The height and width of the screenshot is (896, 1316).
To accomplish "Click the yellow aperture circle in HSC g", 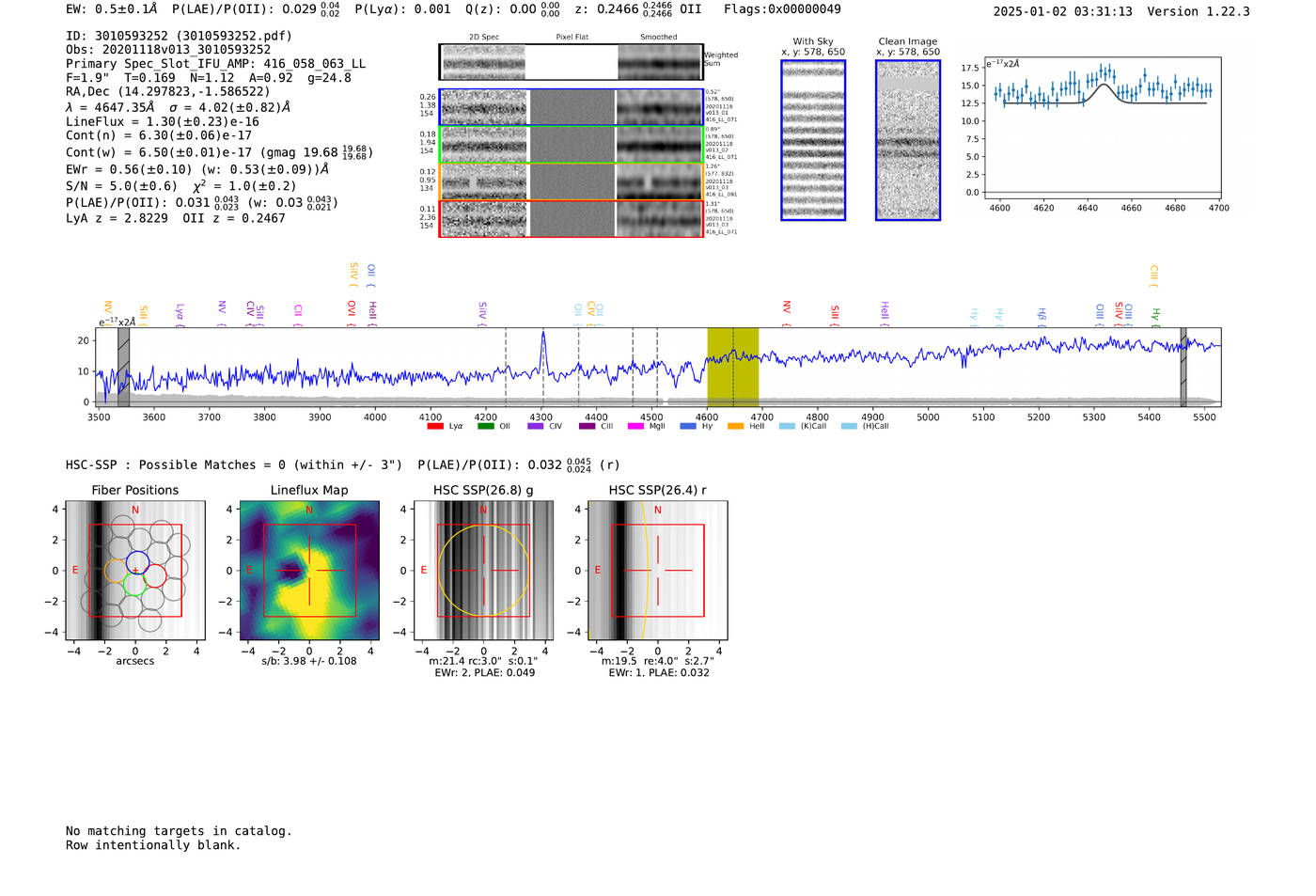I will click(x=484, y=571).
